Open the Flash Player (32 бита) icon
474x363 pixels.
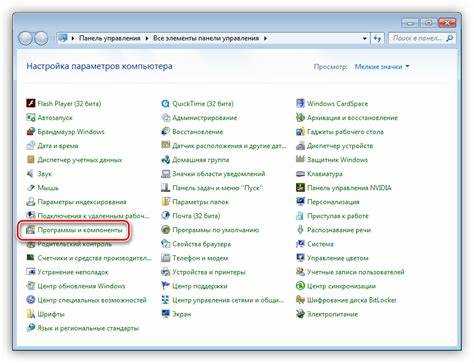click(31, 103)
